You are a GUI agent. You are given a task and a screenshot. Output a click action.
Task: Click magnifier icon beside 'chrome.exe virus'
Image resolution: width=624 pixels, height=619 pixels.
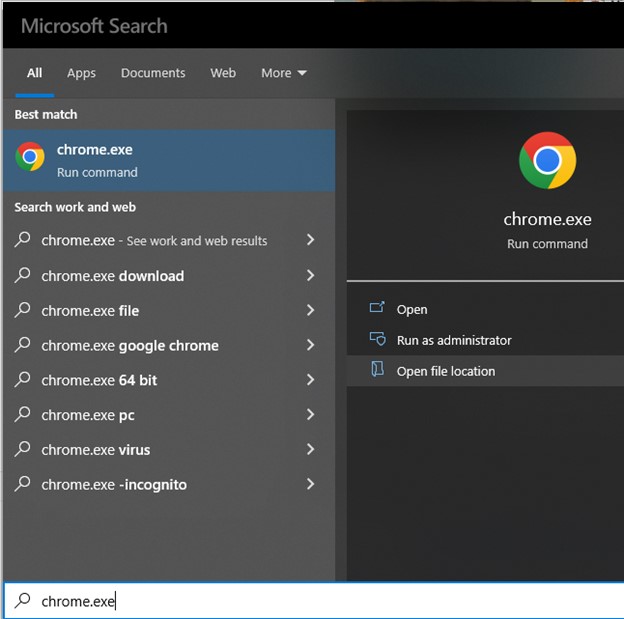(x=23, y=449)
